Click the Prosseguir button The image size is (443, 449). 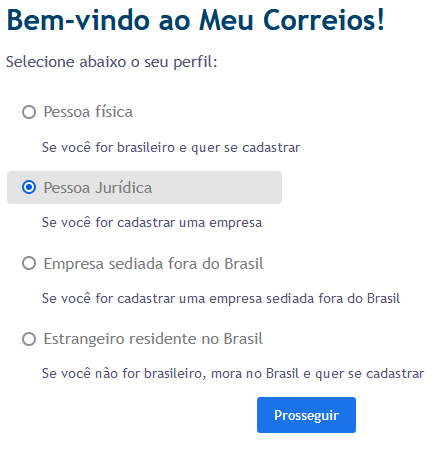[x=306, y=415]
